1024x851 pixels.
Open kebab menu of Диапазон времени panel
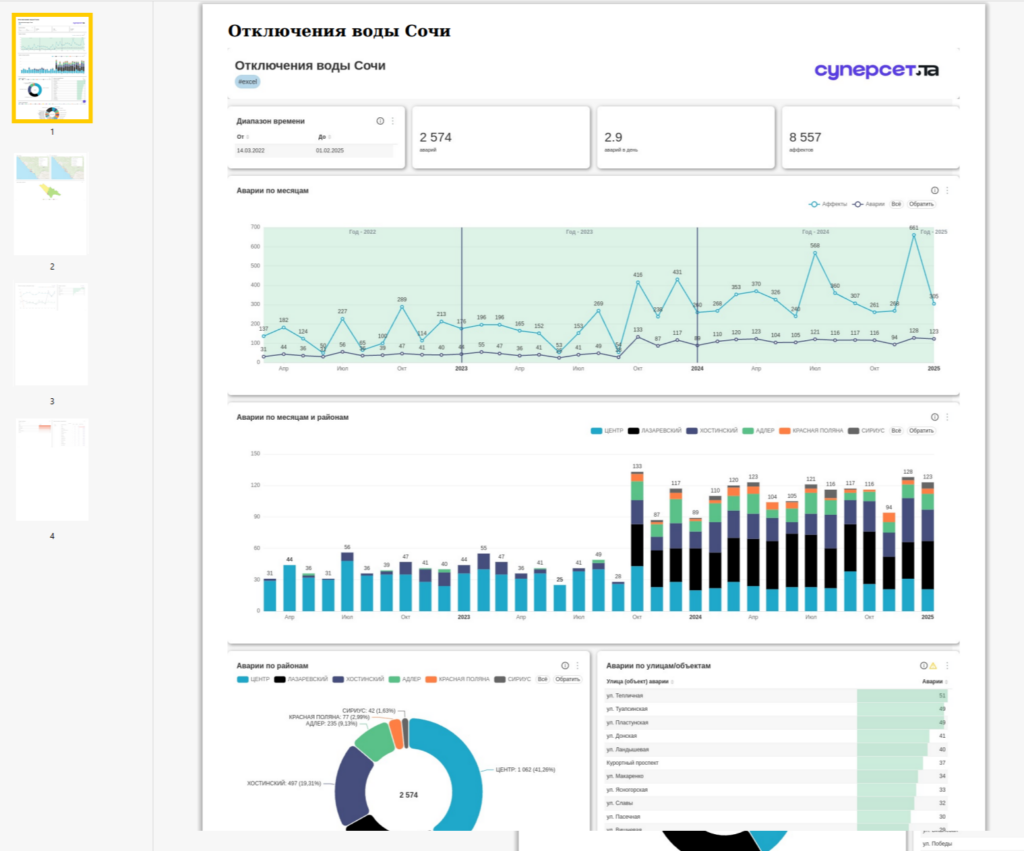tap(392, 121)
